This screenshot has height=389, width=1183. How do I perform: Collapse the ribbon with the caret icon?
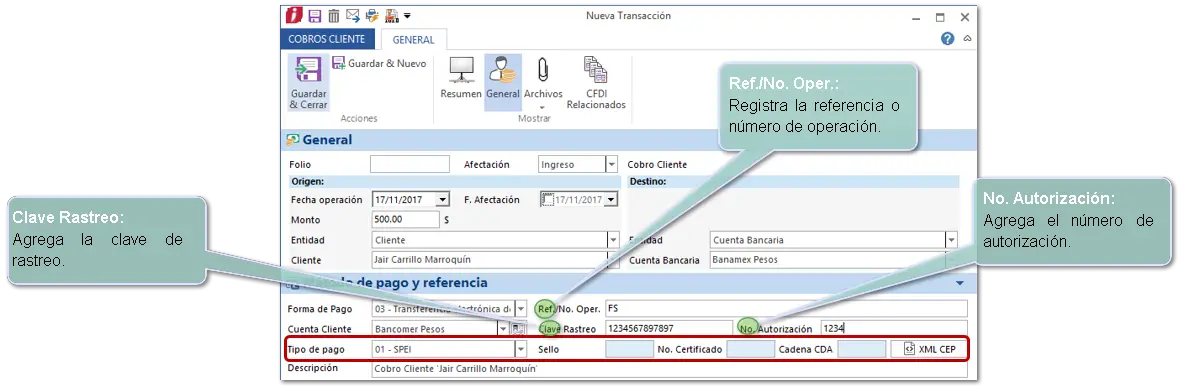point(967,39)
